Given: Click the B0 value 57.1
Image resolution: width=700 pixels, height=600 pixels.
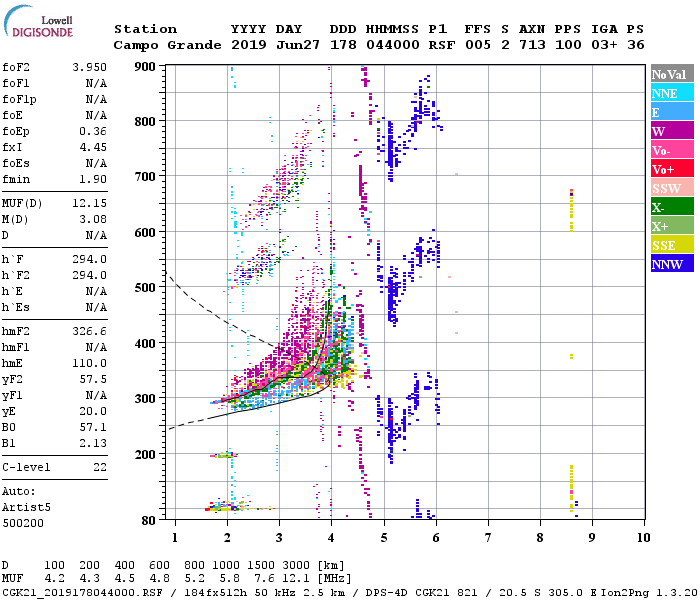Looking at the screenshot, I should click(93, 428).
